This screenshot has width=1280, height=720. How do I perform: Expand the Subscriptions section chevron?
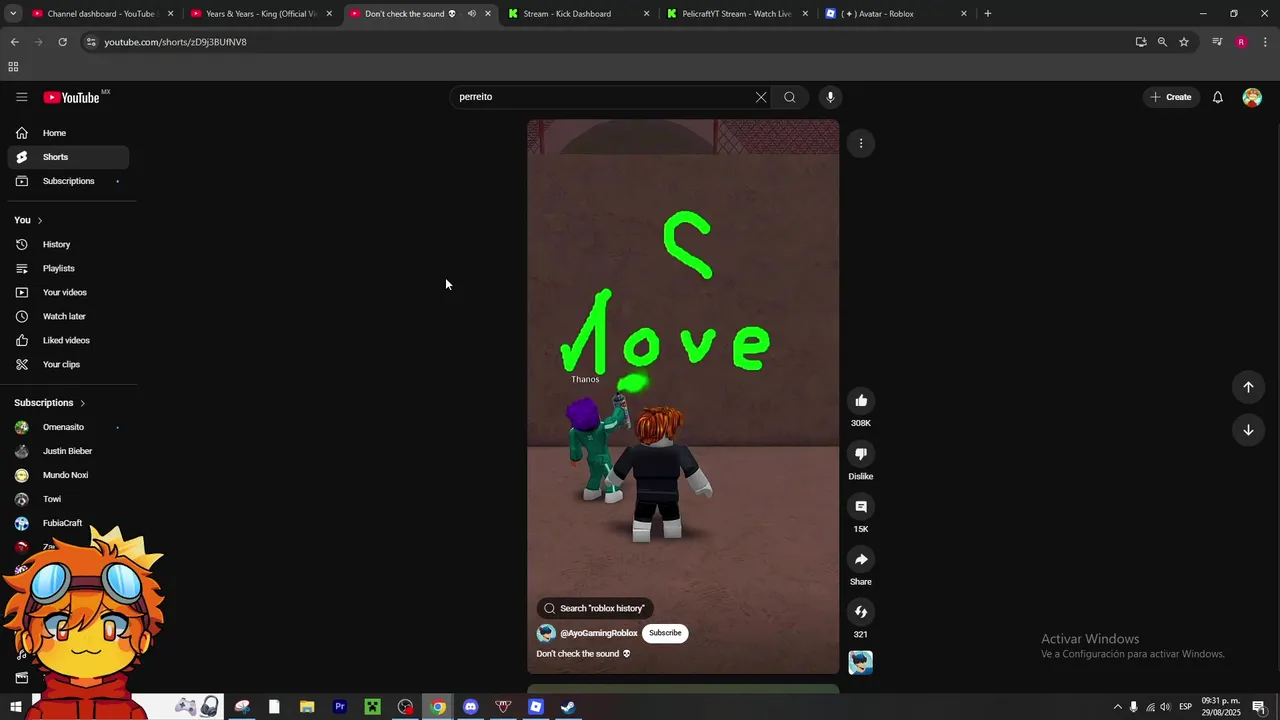click(x=82, y=403)
